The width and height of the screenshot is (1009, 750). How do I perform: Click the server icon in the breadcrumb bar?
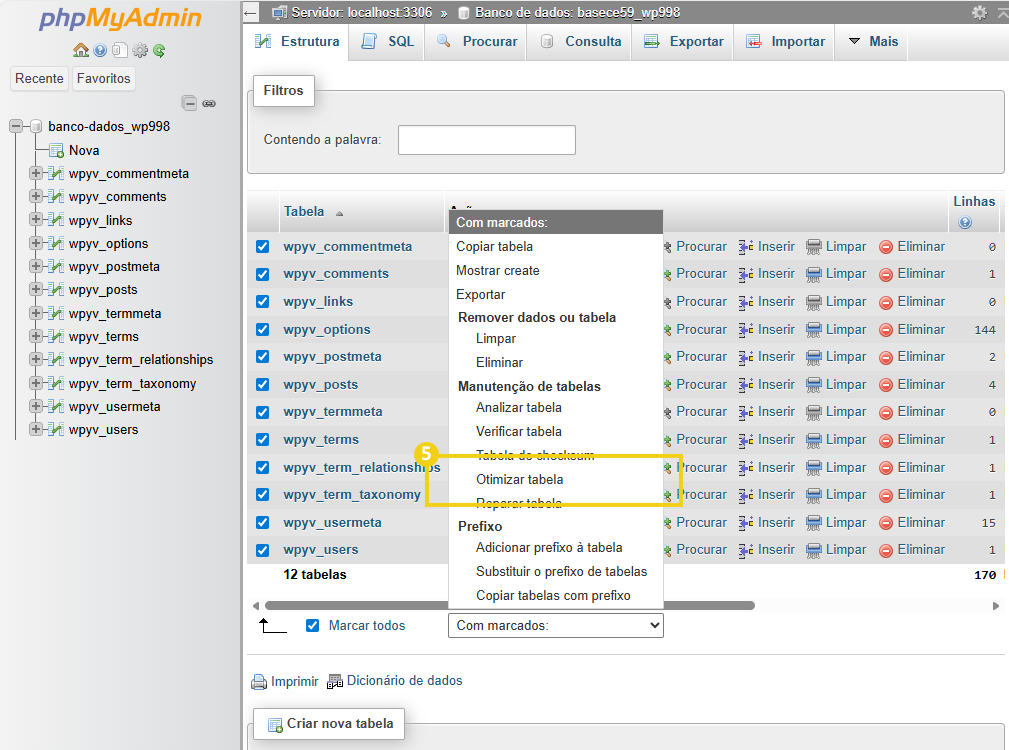click(x=281, y=11)
